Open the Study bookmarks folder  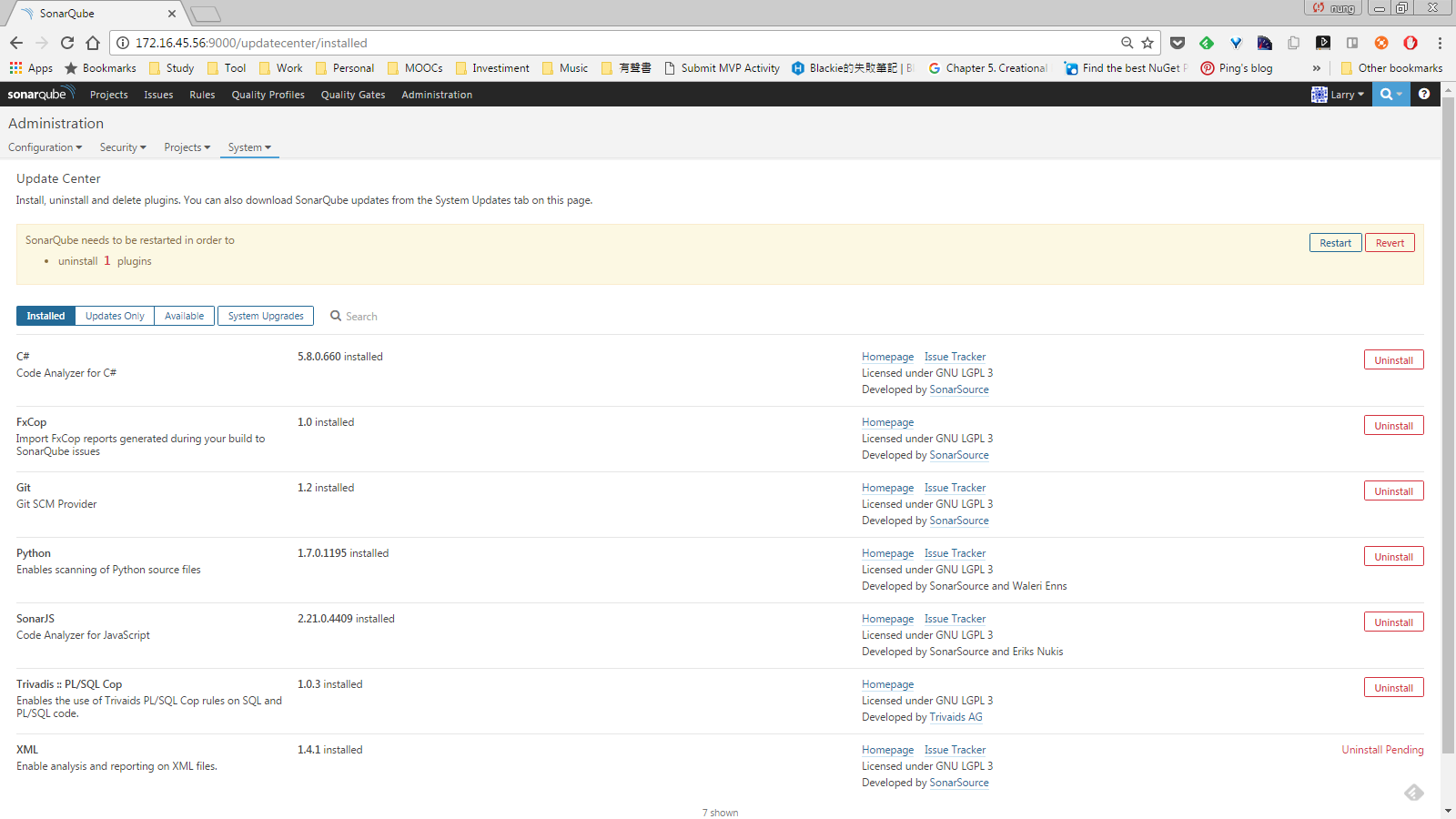click(x=172, y=68)
